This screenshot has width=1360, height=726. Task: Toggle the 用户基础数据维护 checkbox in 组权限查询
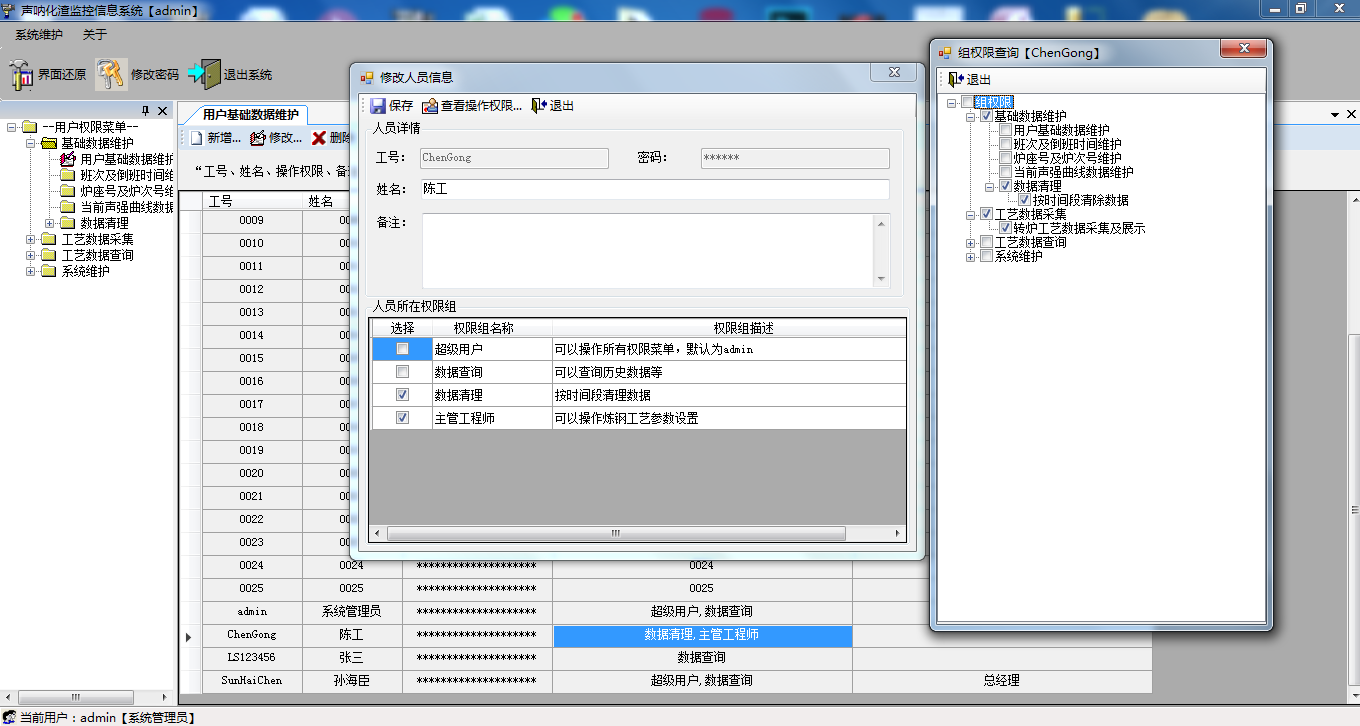(1006, 130)
